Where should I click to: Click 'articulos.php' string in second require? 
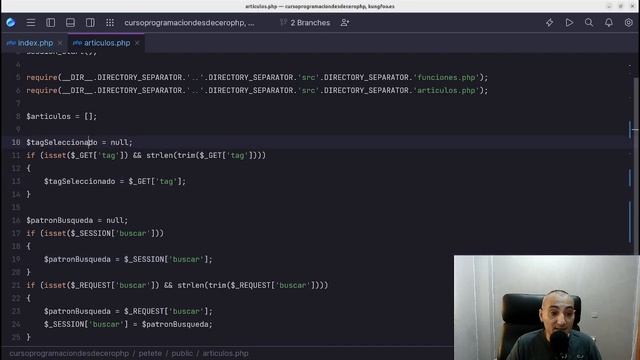tap(447, 90)
